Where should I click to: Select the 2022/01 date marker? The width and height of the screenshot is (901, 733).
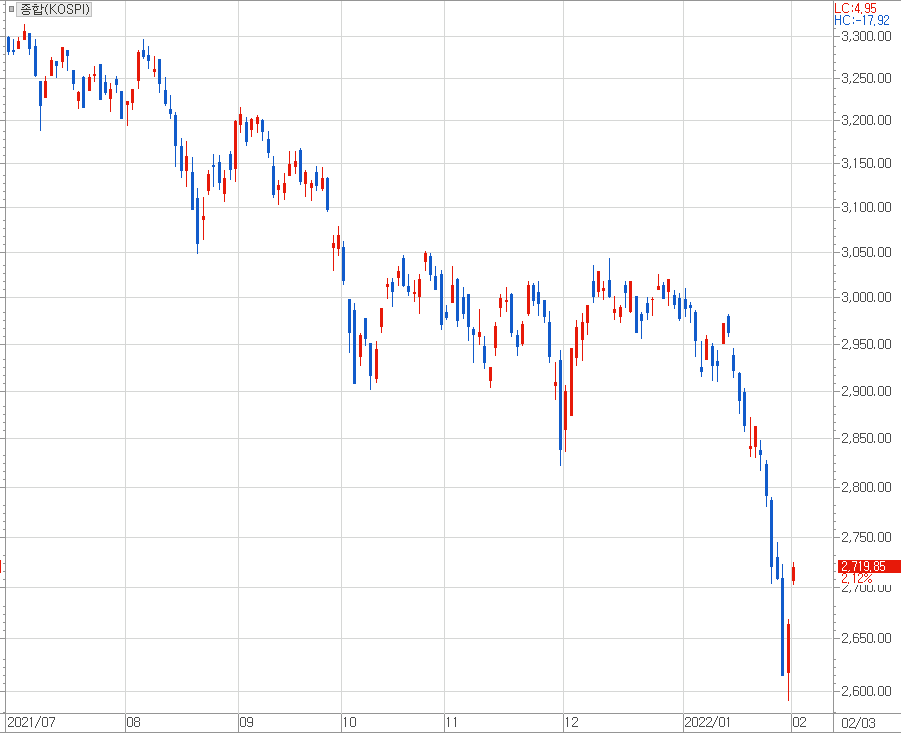tap(706, 721)
